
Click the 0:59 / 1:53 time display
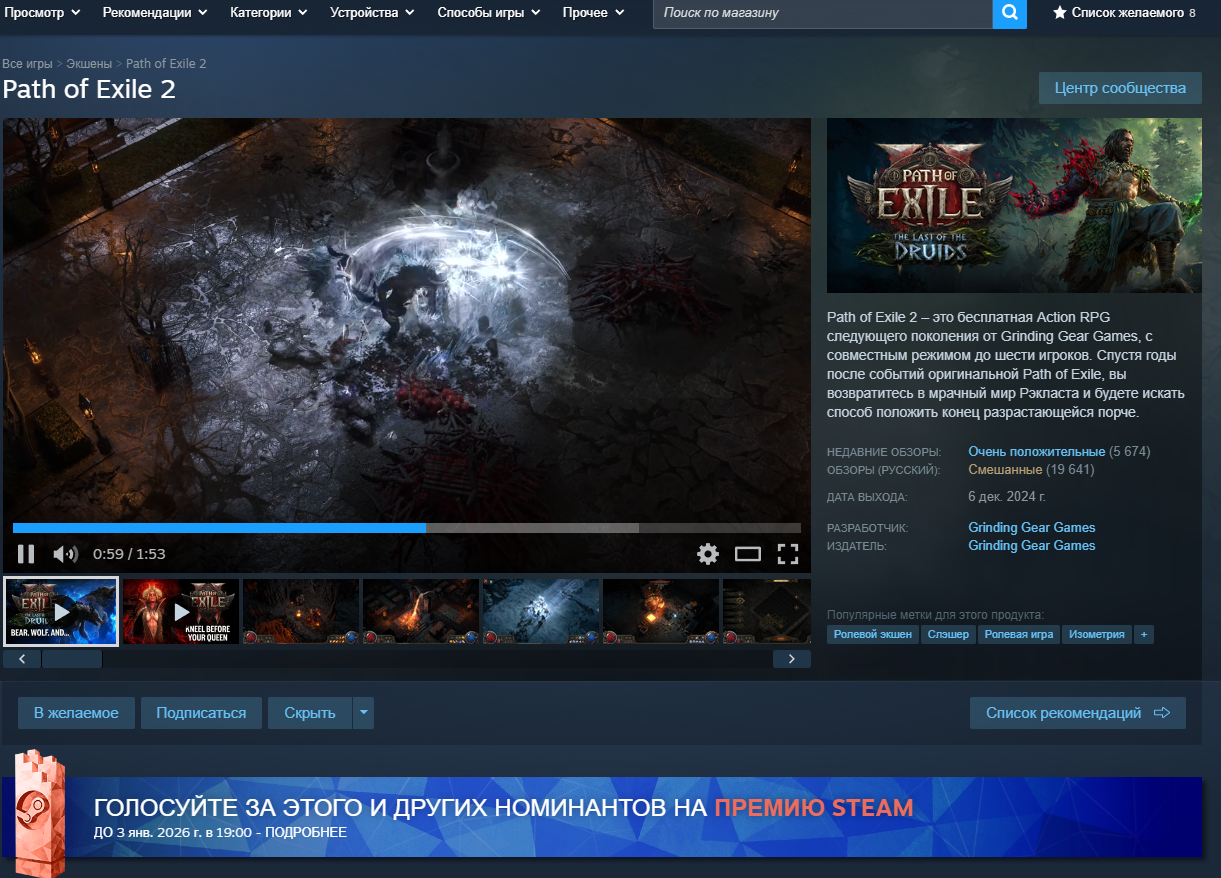pos(129,554)
